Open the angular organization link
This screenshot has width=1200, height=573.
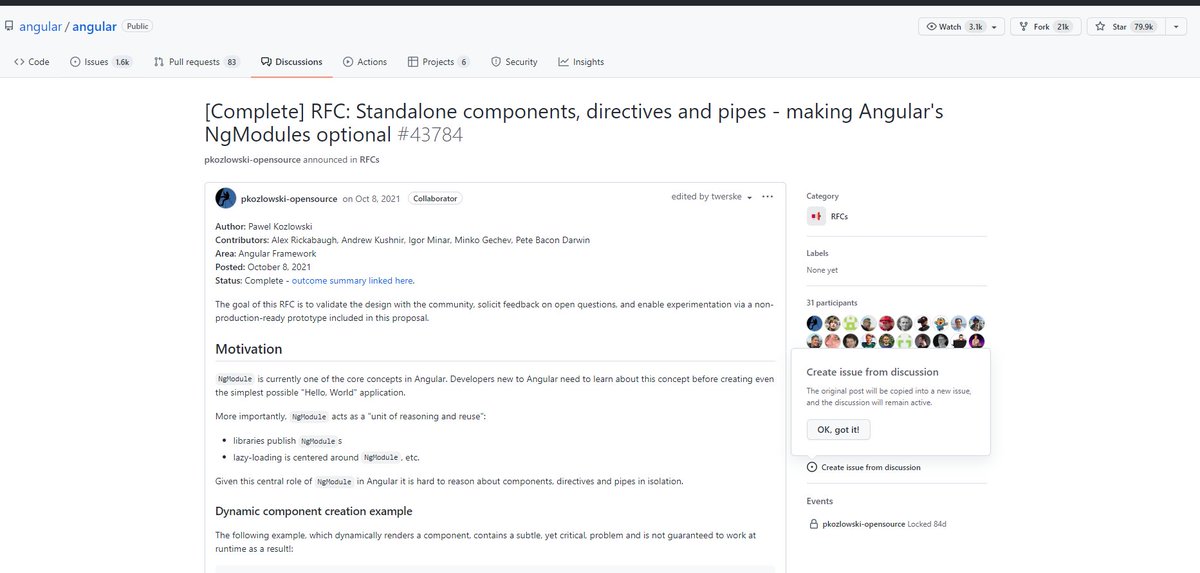(40, 26)
